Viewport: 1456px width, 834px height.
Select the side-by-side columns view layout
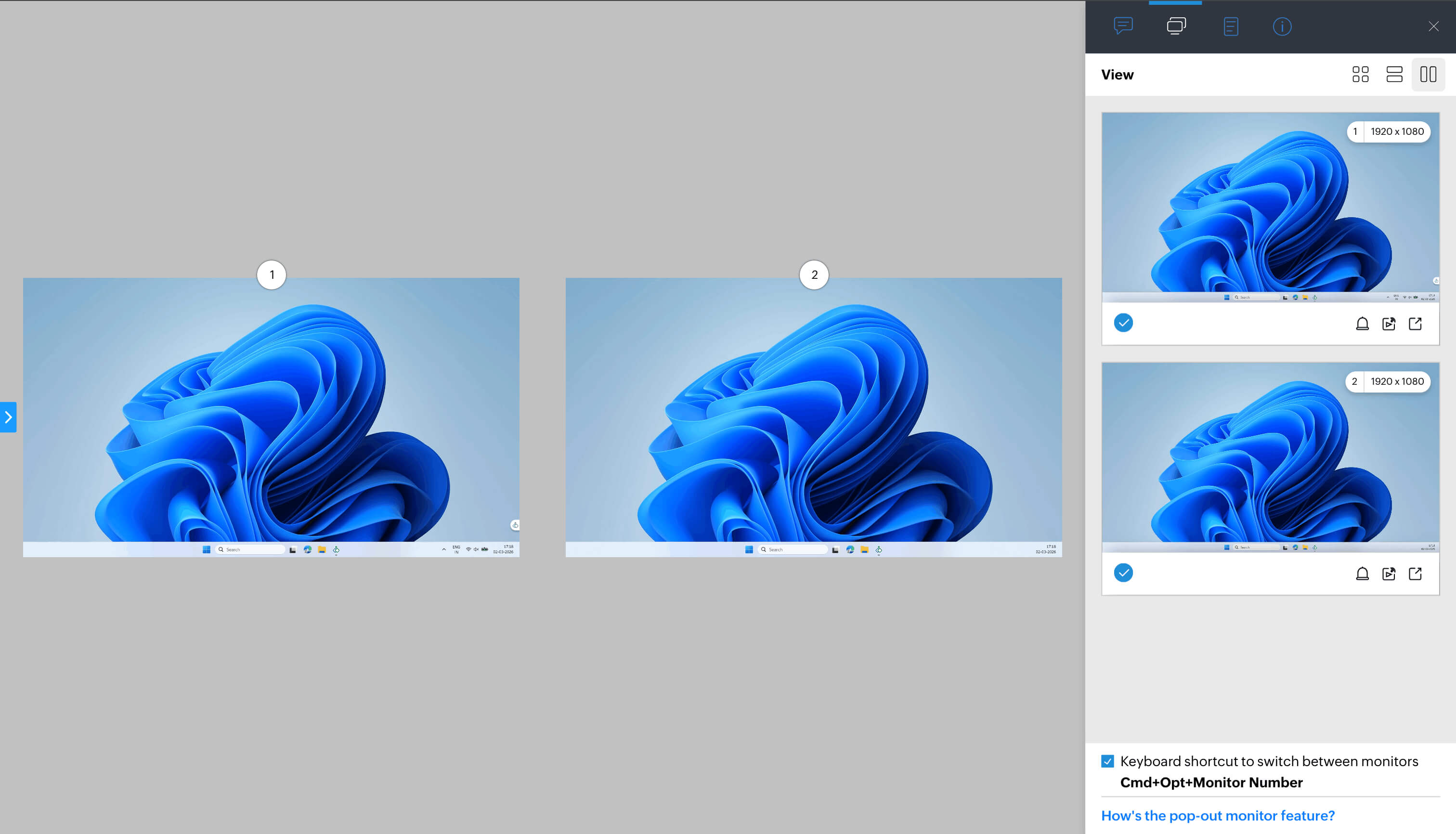pos(1428,75)
